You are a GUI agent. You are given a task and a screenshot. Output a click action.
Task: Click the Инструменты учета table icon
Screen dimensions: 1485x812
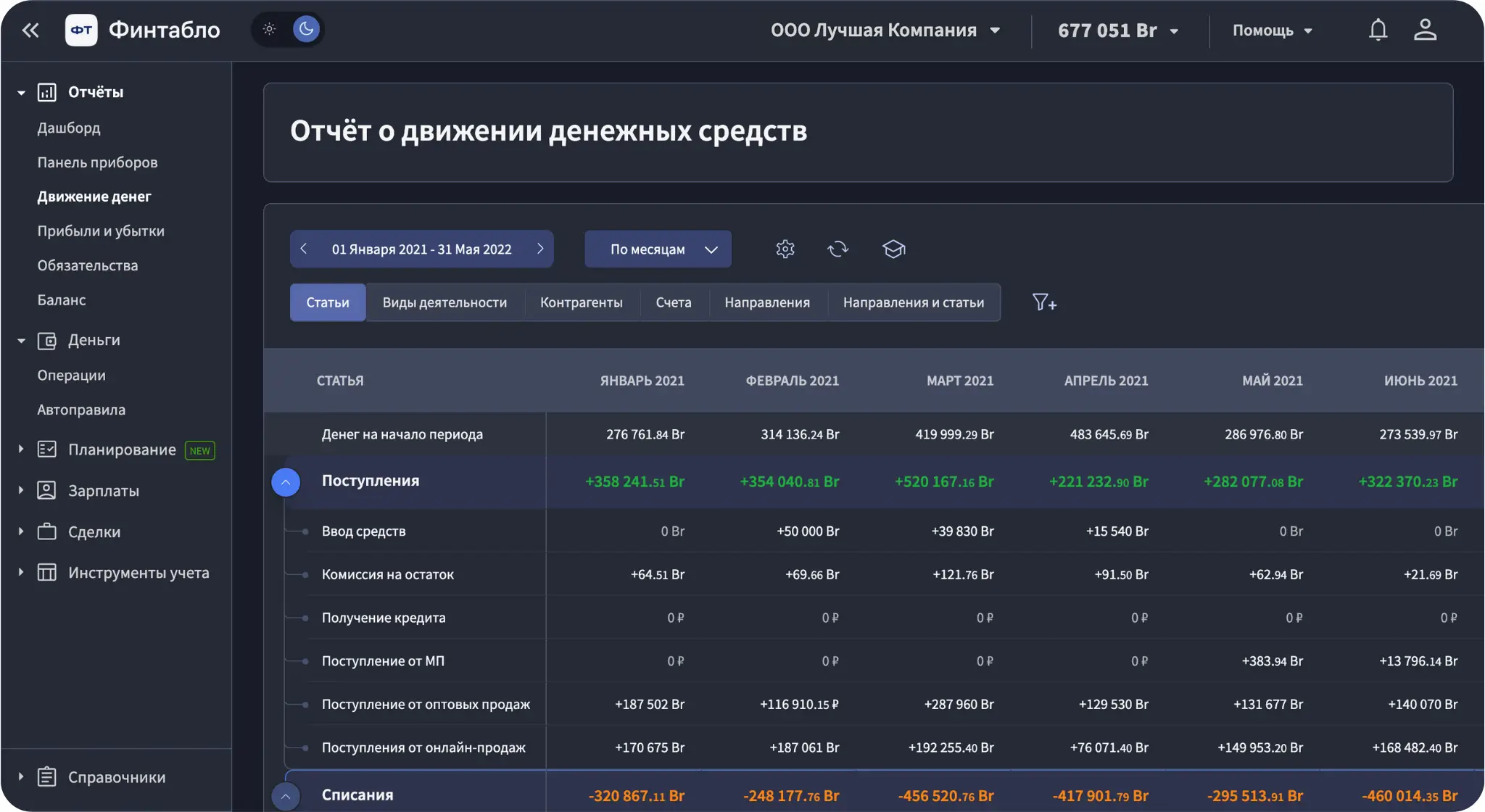(47, 573)
